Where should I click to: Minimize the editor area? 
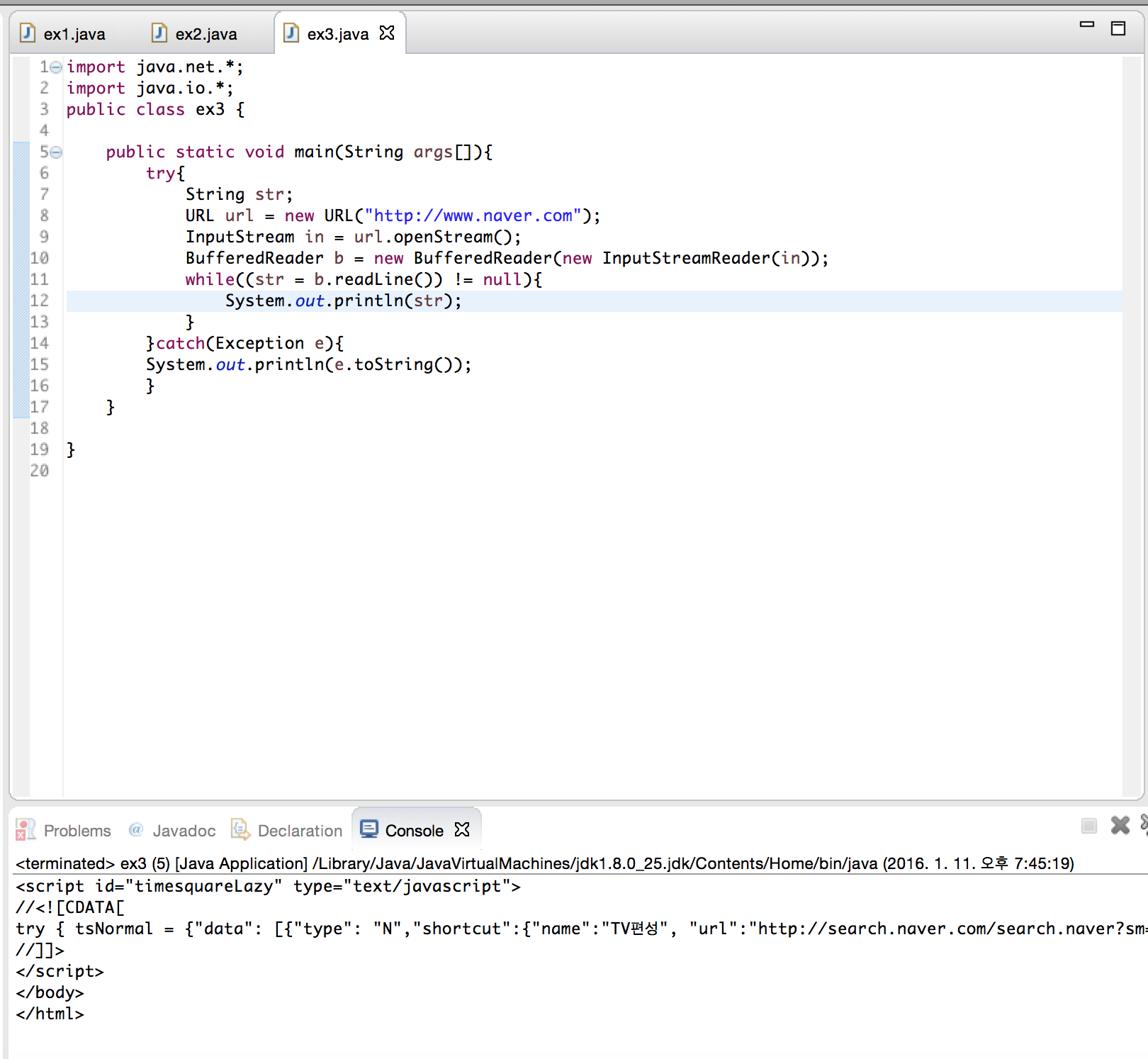(1087, 25)
